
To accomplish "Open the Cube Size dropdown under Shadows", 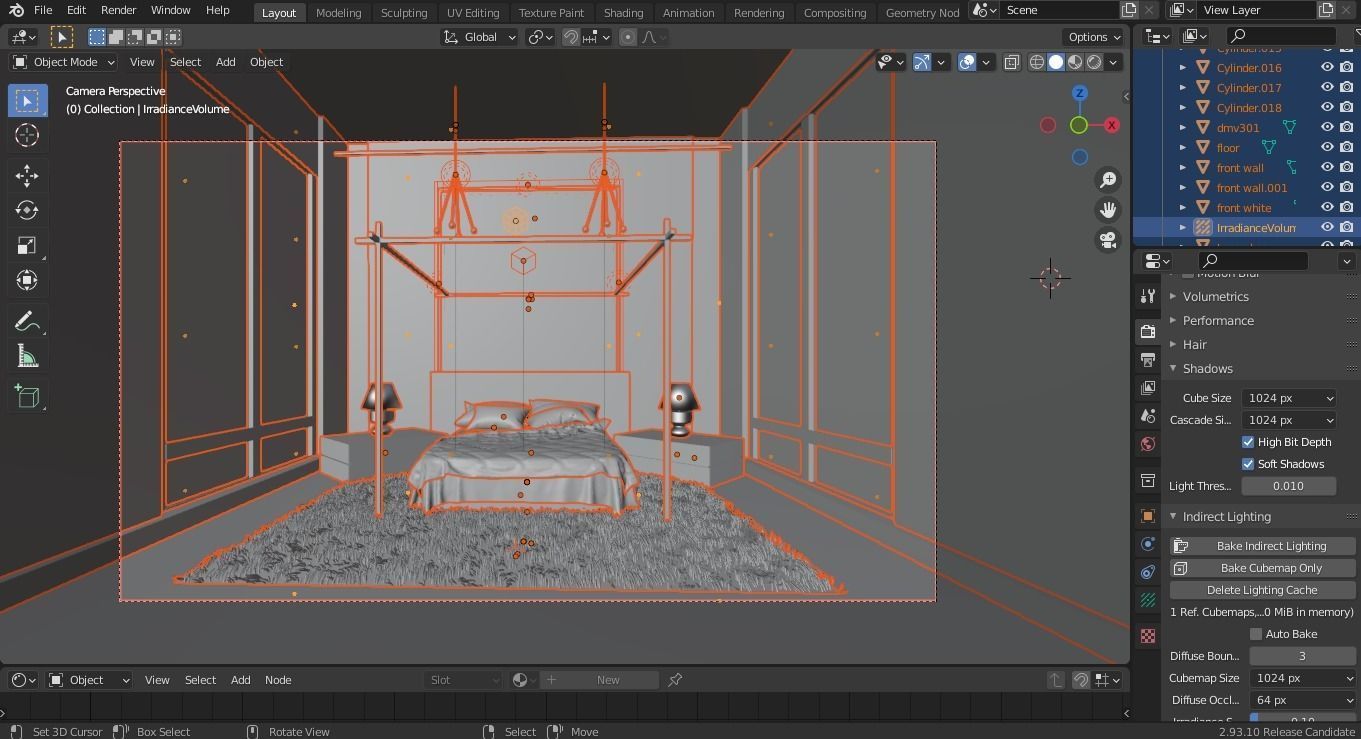I will tap(1289, 397).
